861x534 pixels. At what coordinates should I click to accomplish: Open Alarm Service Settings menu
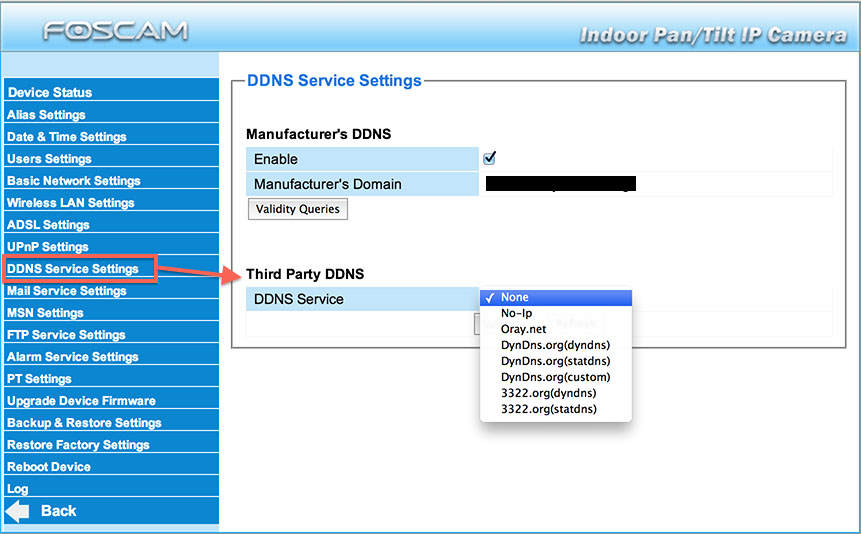point(73,357)
